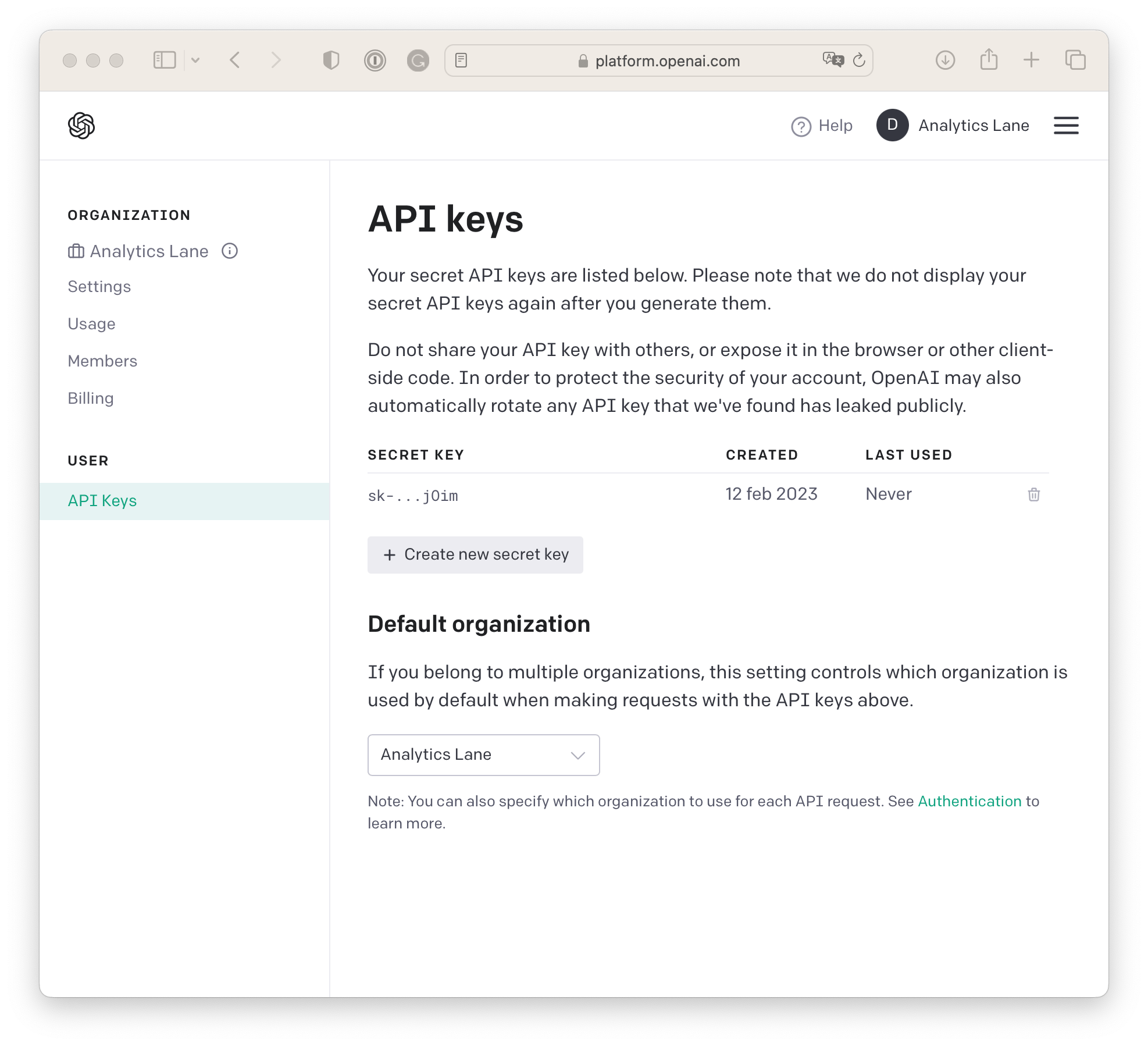Open the downloads icon
Viewport: 1148px width, 1046px height.
tap(945, 60)
